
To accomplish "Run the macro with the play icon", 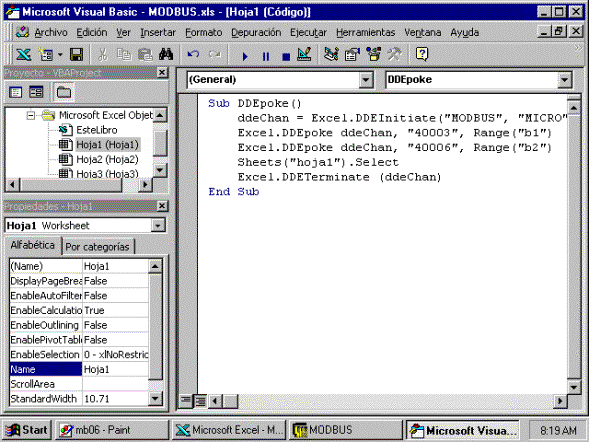I will point(245,56).
